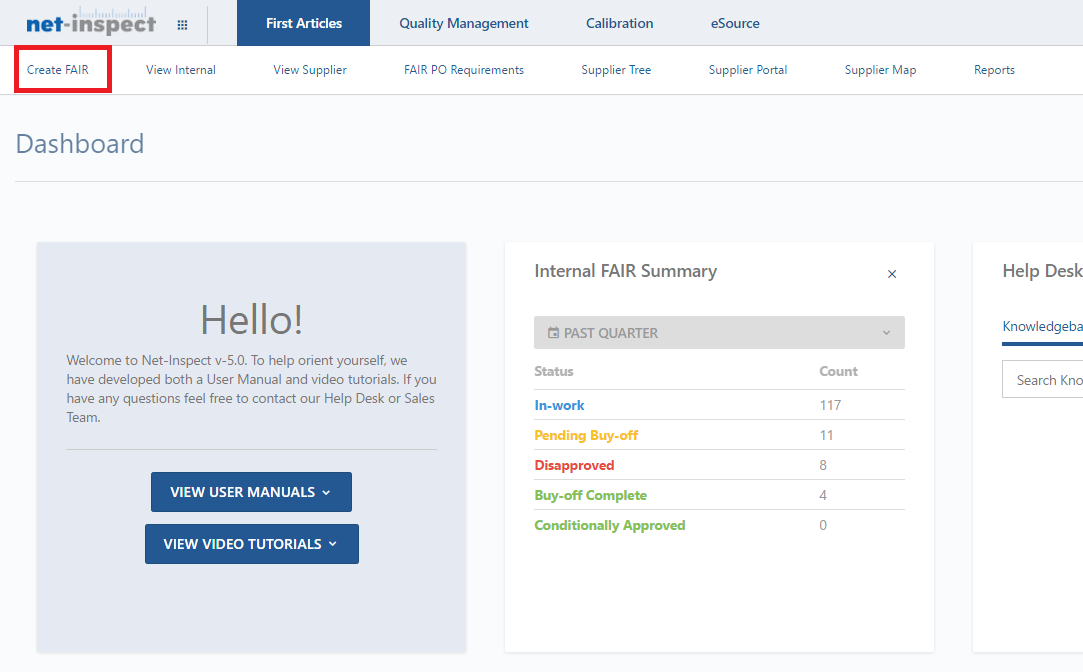1083x672 pixels.
Task: Close the Internal FAIR Summary card
Action: [892, 274]
